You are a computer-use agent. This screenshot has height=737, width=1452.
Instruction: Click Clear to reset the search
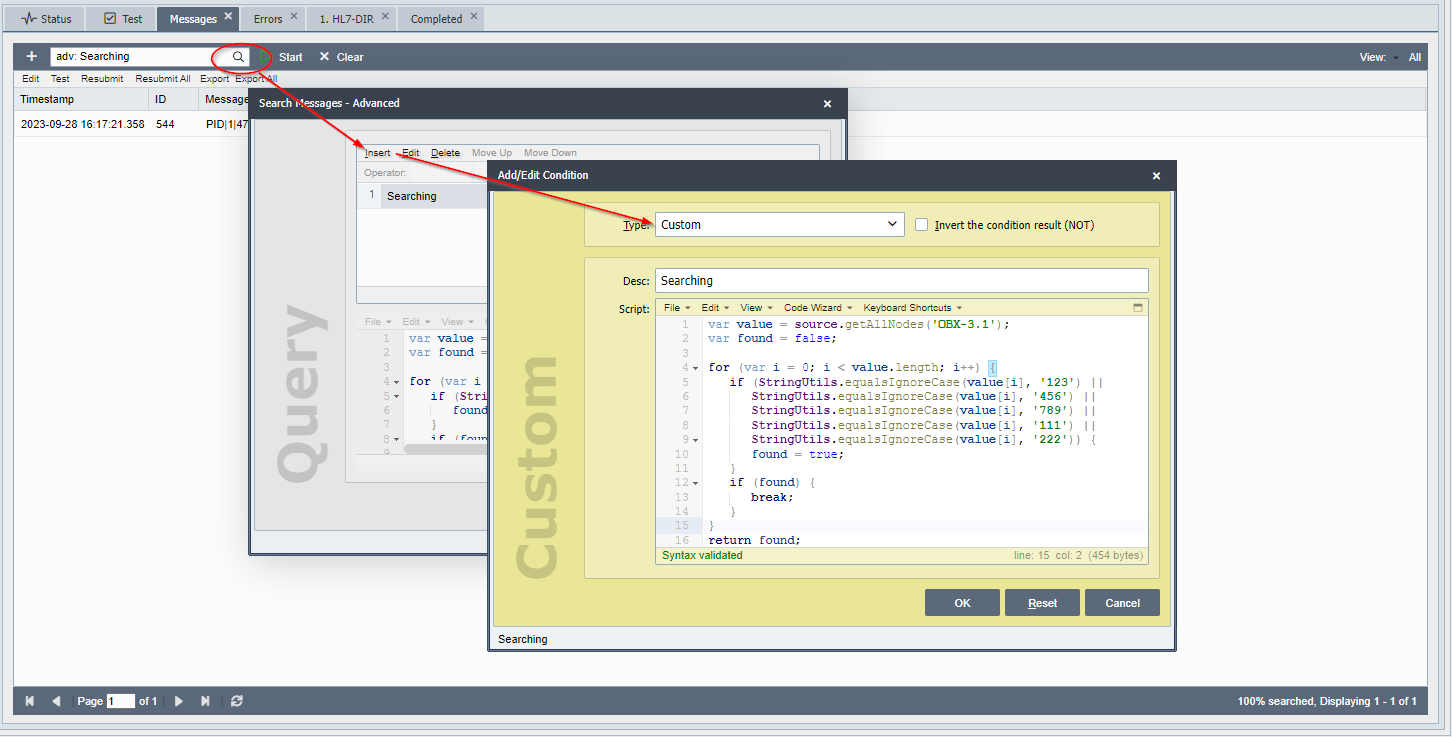click(350, 57)
